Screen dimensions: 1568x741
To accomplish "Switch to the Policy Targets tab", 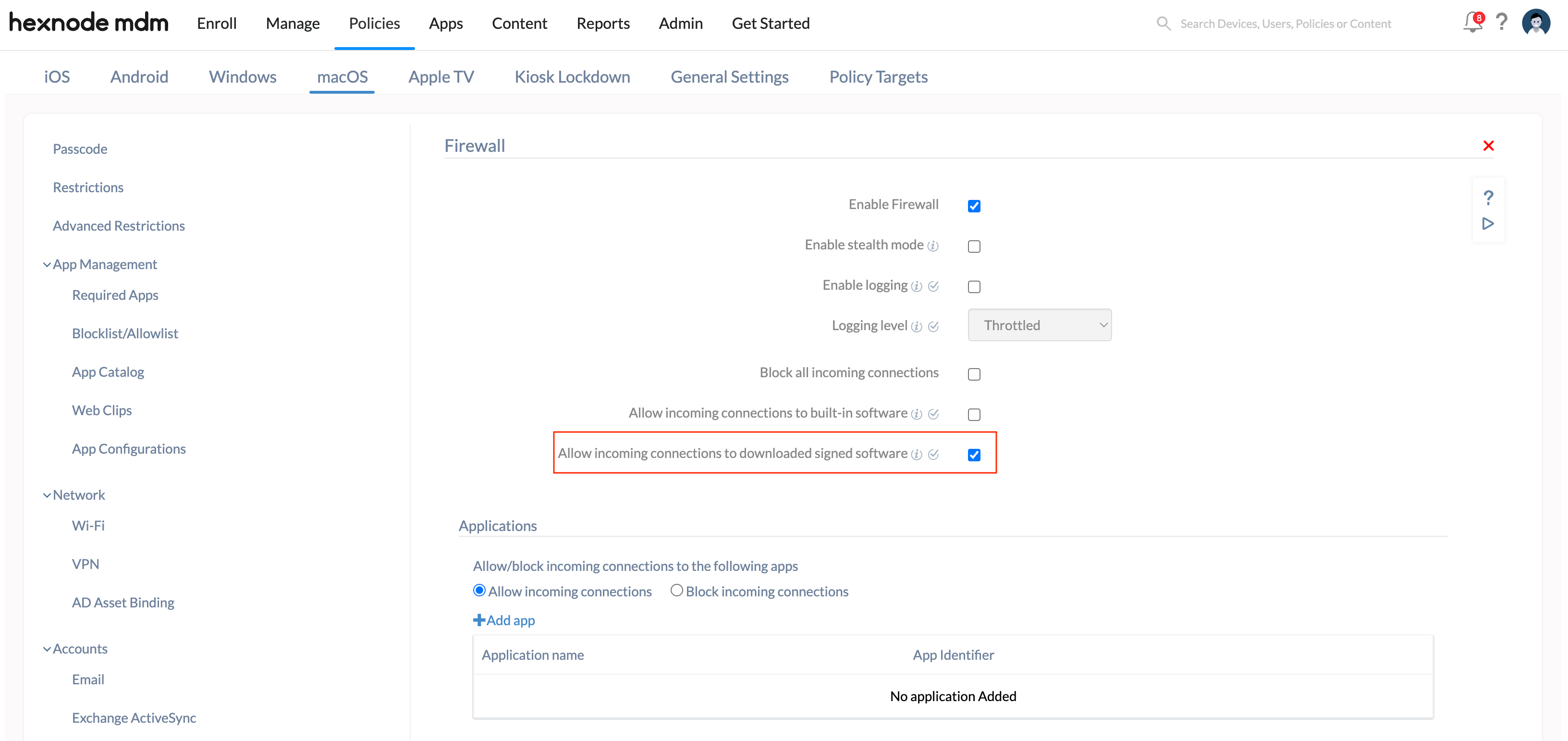I will click(x=878, y=77).
